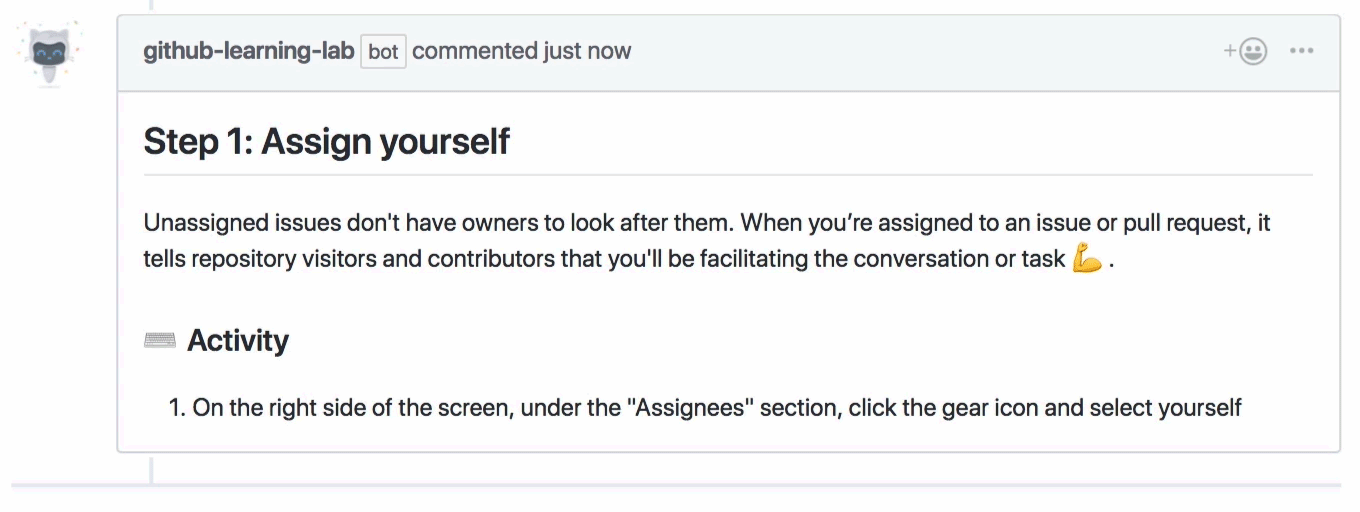The height and width of the screenshot is (512, 1360).
Task: Click the list instruction about the gear icon
Action: coord(716,408)
